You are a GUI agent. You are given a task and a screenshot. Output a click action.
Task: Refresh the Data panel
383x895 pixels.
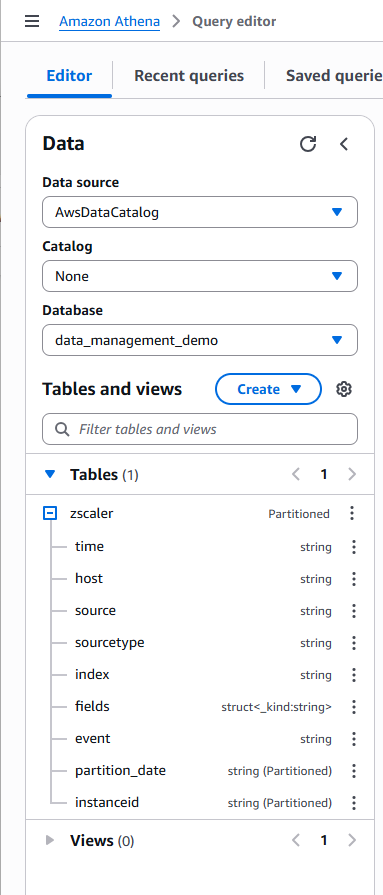click(308, 144)
